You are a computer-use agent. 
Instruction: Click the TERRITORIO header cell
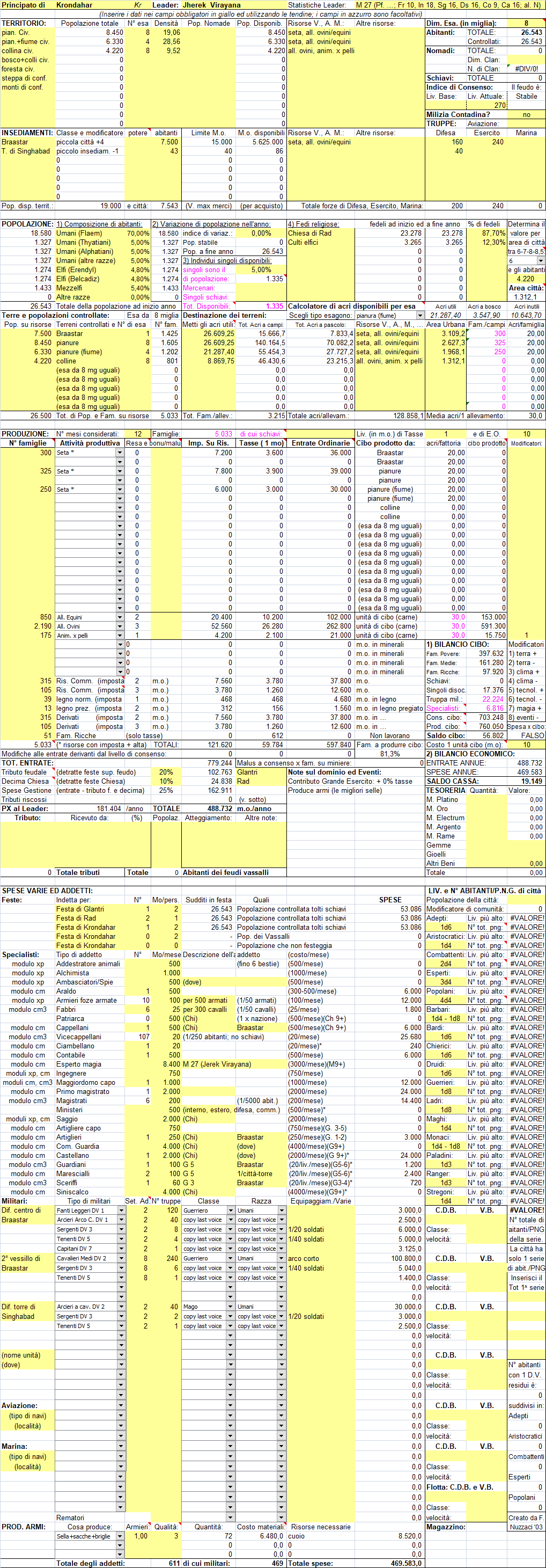click(27, 23)
